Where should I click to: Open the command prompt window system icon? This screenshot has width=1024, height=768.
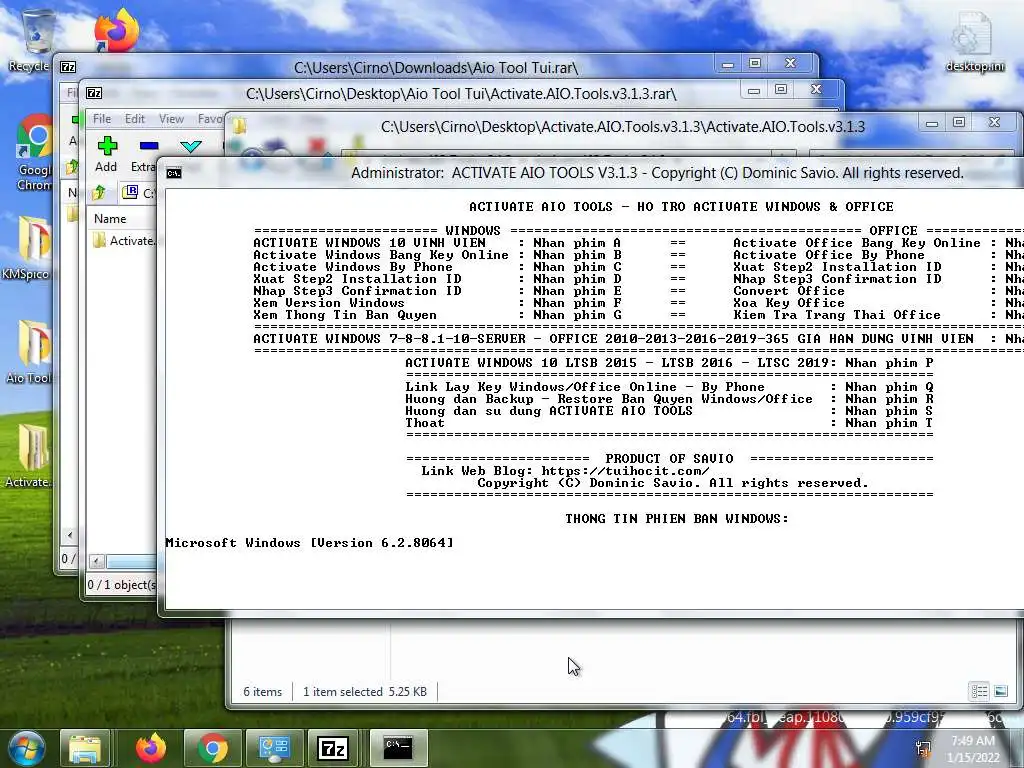click(x=174, y=173)
